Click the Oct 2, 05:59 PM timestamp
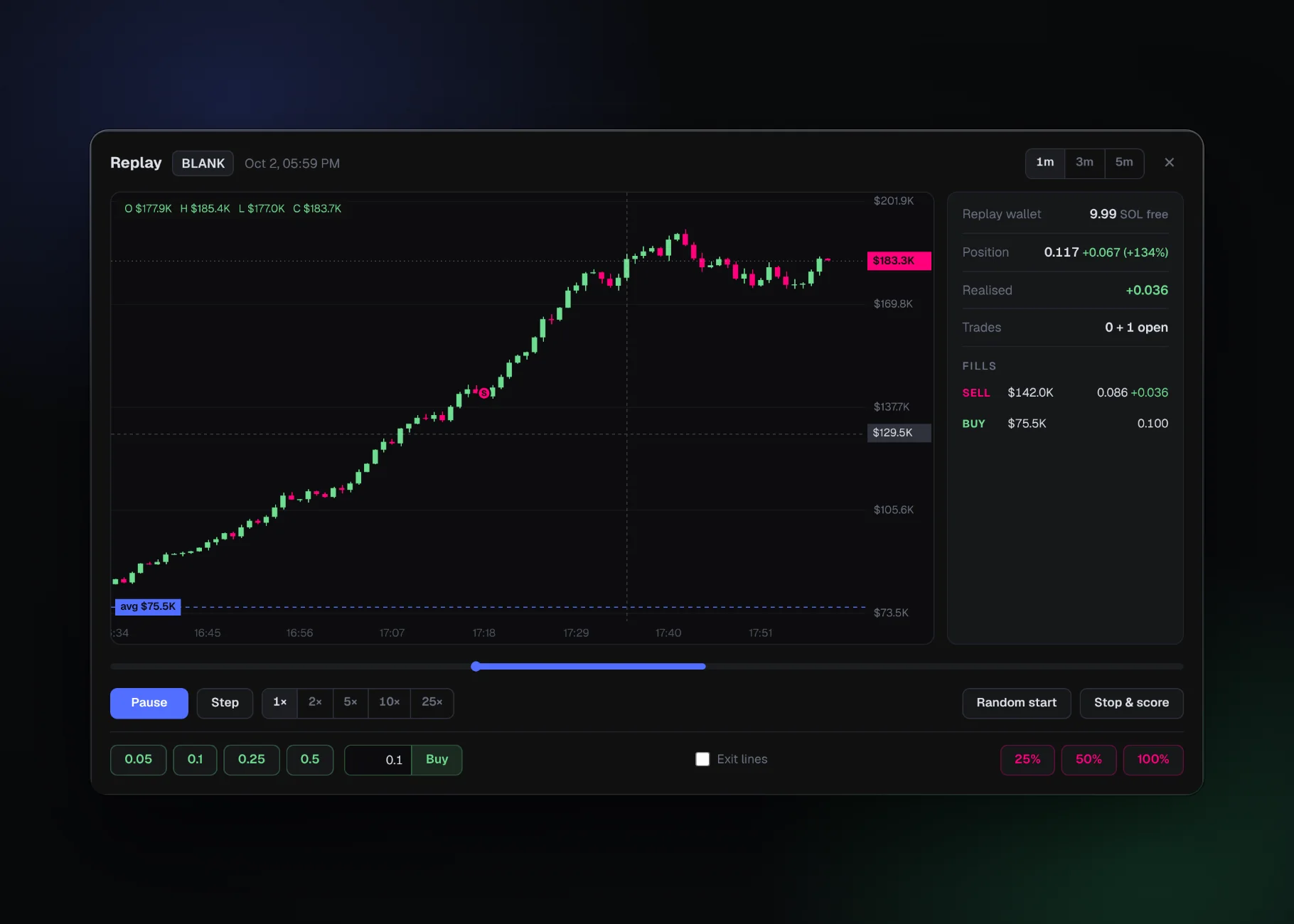 tap(292, 163)
